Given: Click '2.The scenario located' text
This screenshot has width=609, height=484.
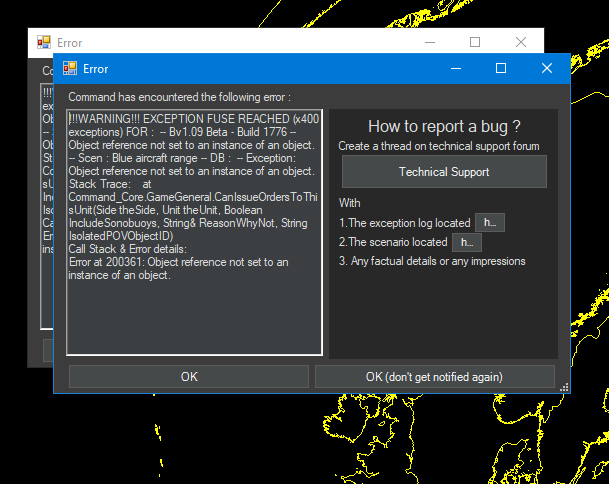Looking at the screenshot, I should pos(393,242).
